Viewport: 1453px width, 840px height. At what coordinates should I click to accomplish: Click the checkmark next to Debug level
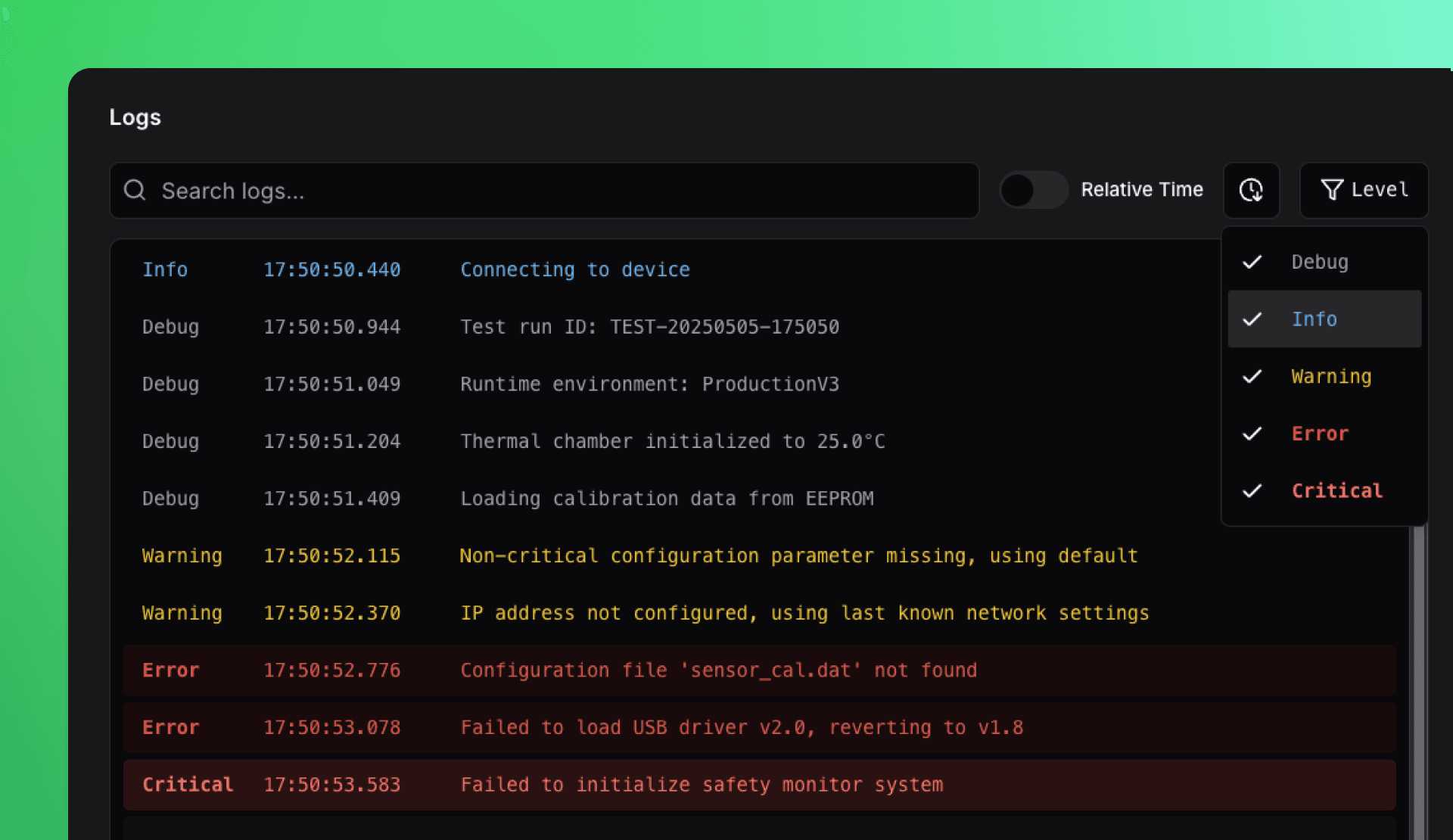point(1252,262)
